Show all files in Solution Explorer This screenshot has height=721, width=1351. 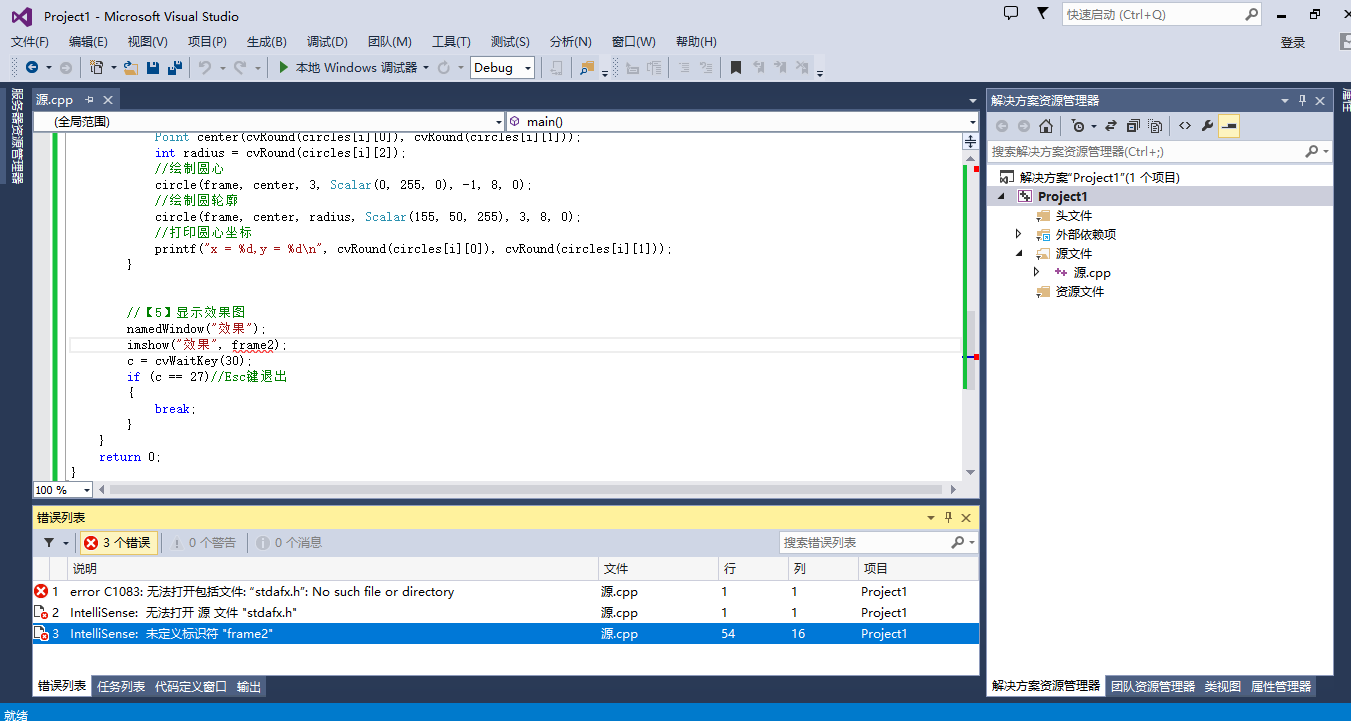pyautogui.click(x=1155, y=126)
